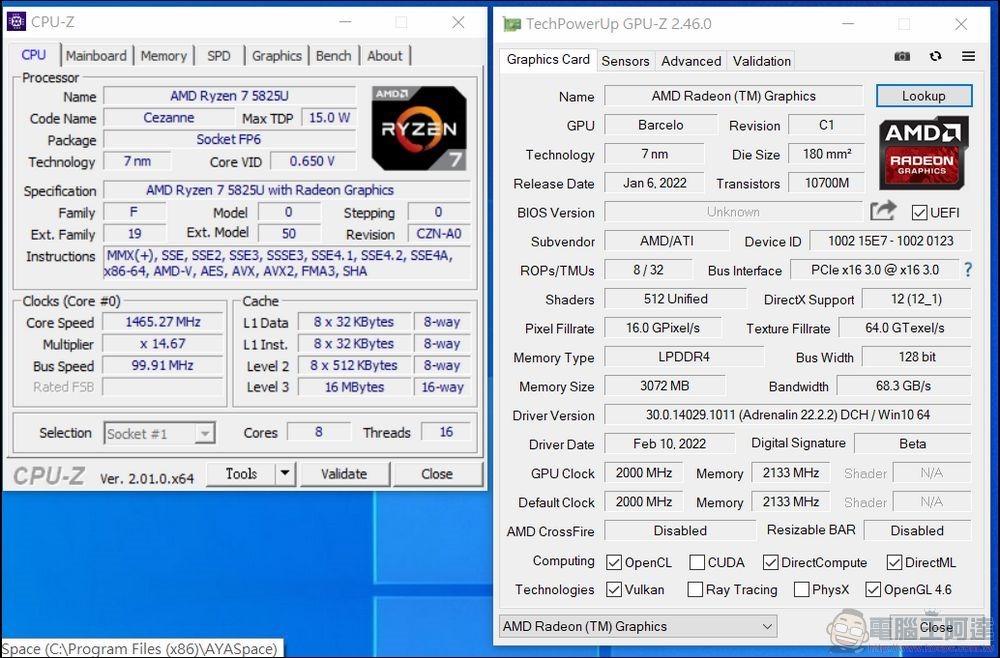Switch to the Mainboard tab
Viewport: 1000px width, 658px height.
tap(96, 56)
